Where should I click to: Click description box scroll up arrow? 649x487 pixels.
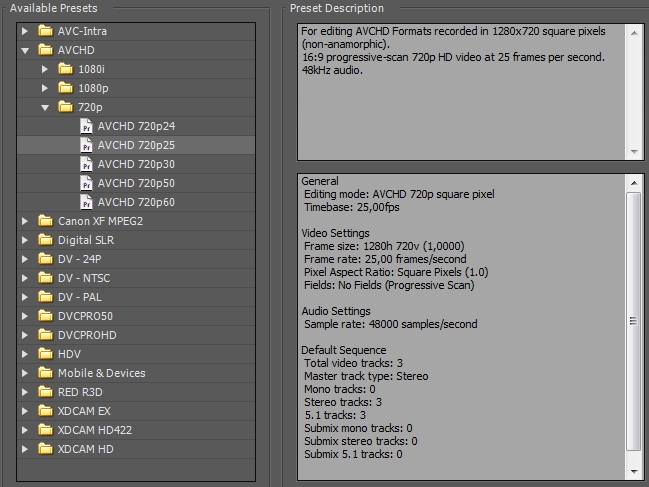[634, 33]
